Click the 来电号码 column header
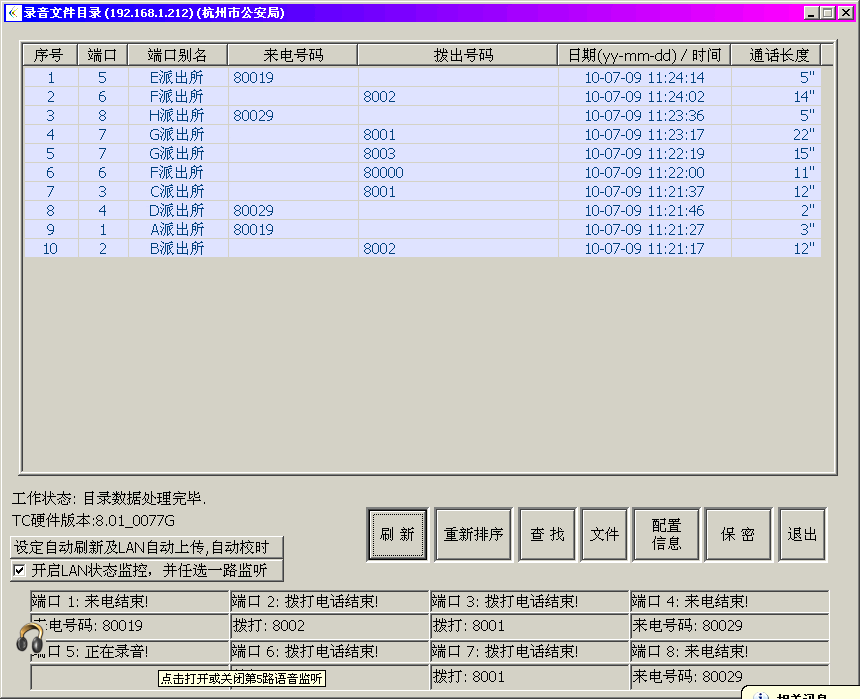Screen dimensions: 860x699 [293, 55]
